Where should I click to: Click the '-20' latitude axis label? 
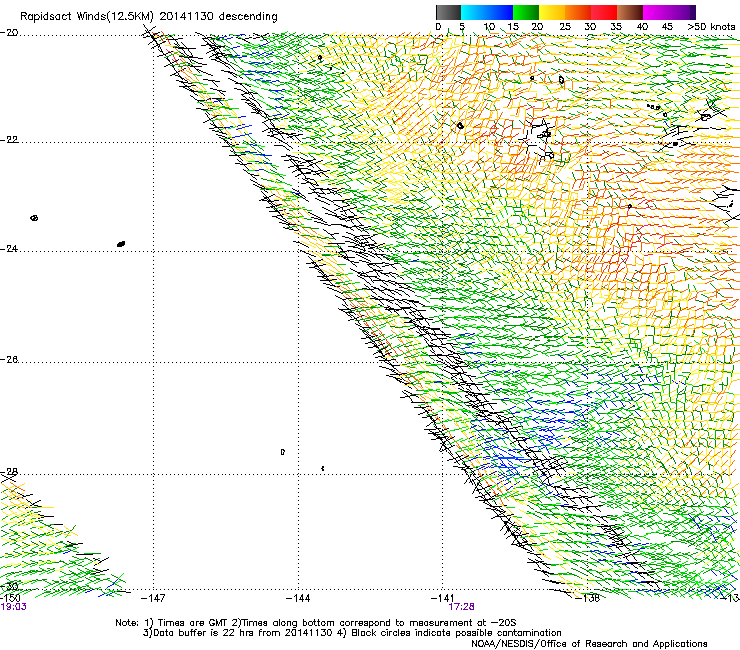pos(9,33)
